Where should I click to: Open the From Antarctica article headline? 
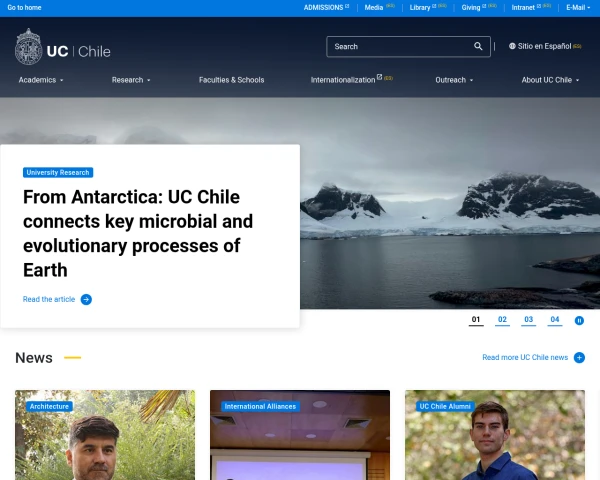point(138,233)
